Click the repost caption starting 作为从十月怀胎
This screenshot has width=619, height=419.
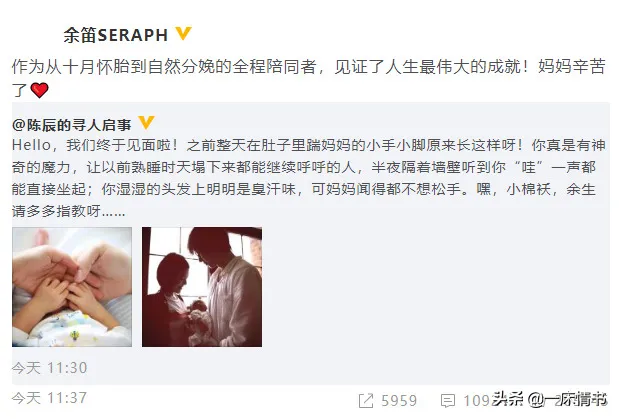pos(308,78)
